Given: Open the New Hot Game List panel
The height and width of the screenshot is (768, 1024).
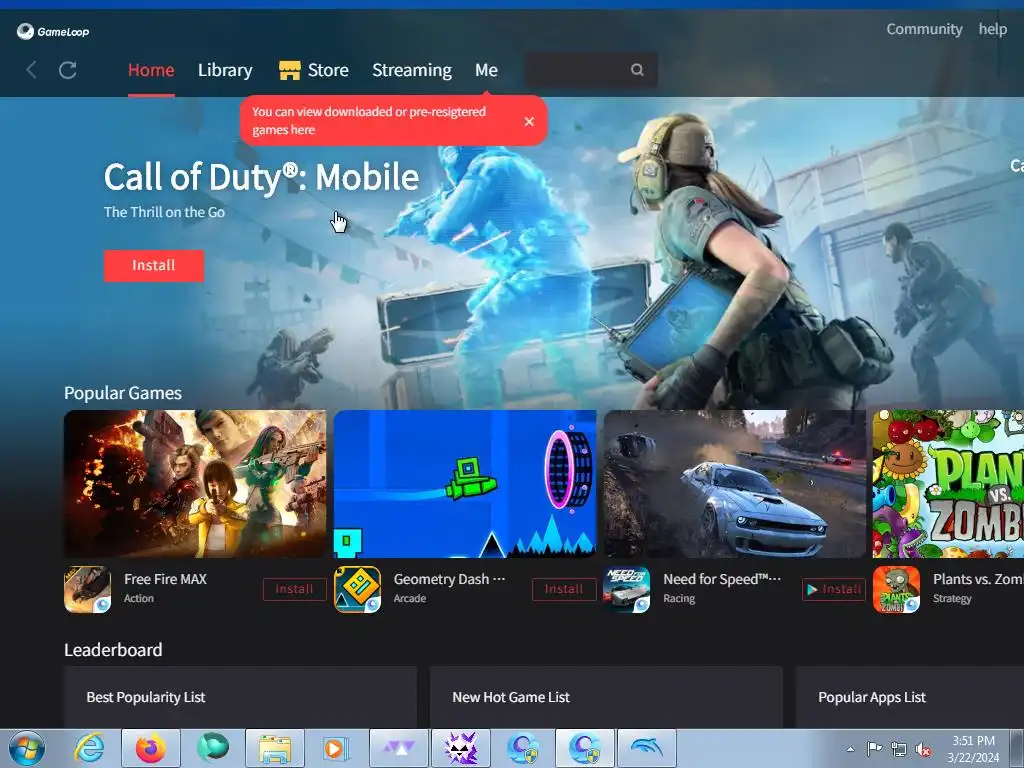Looking at the screenshot, I should click(x=606, y=697).
